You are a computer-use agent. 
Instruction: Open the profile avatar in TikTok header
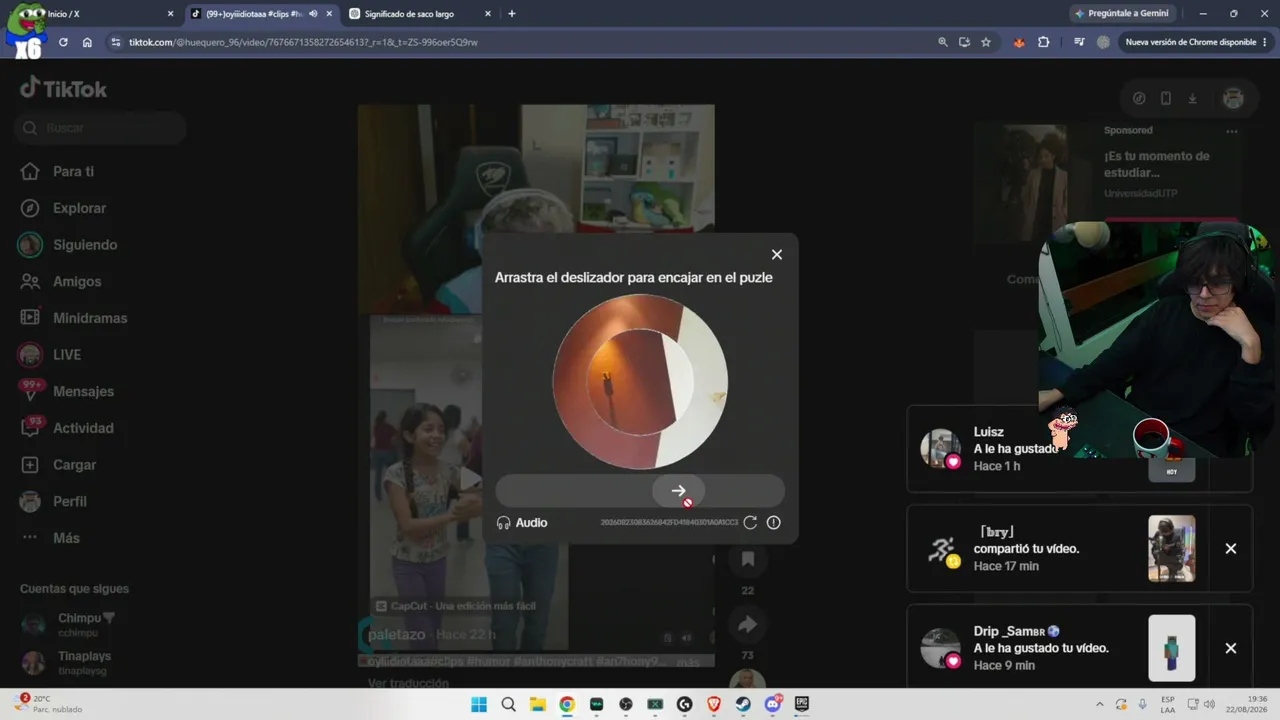tap(1233, 98)
